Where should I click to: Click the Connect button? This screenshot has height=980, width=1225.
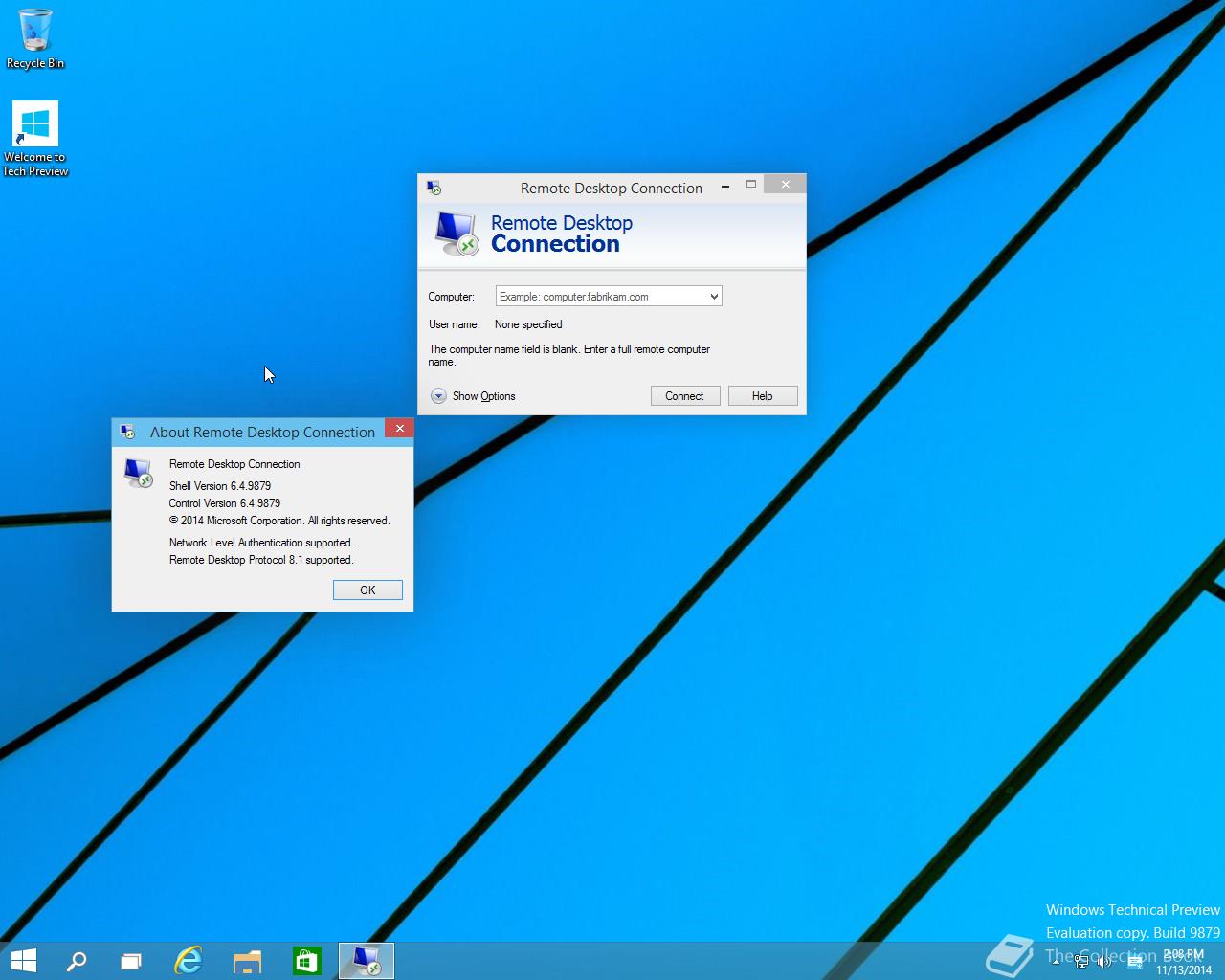point(685,396)
